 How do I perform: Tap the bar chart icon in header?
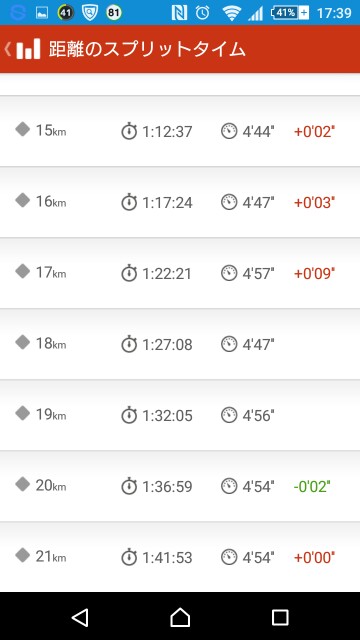[x=29, y=49]
